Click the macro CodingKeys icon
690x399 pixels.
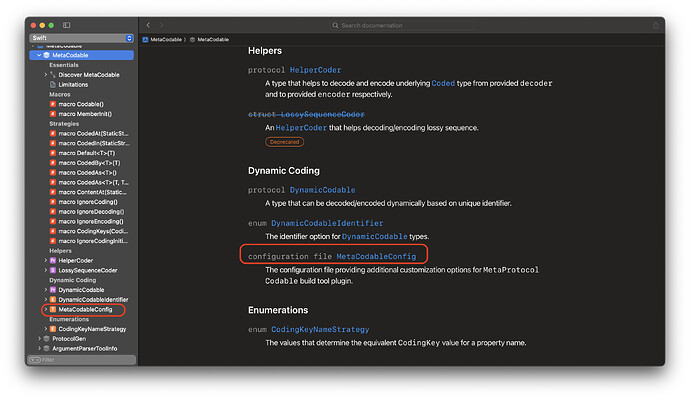click(x=53, y=231)
